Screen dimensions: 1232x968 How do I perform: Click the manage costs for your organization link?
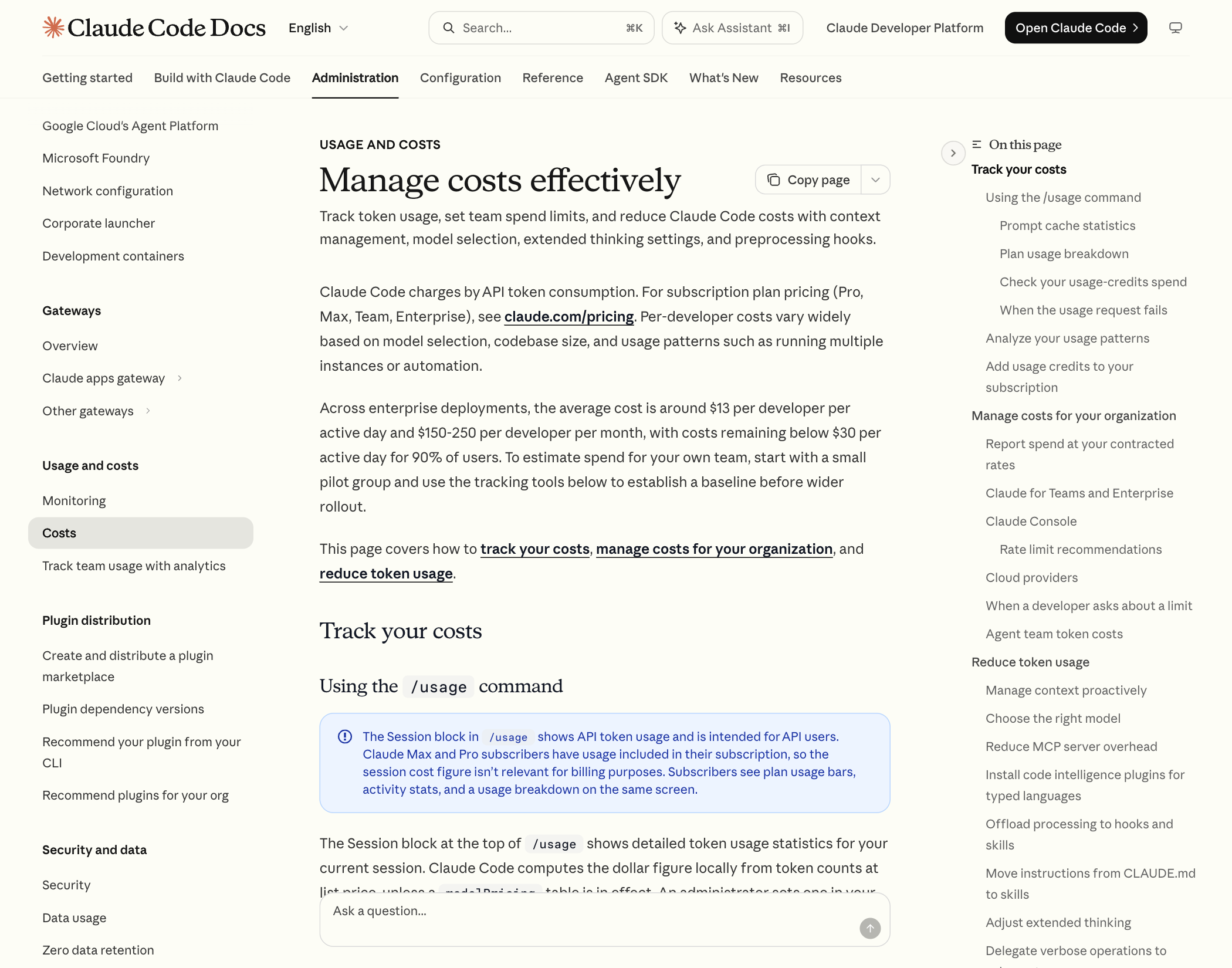tap(714, 549)
